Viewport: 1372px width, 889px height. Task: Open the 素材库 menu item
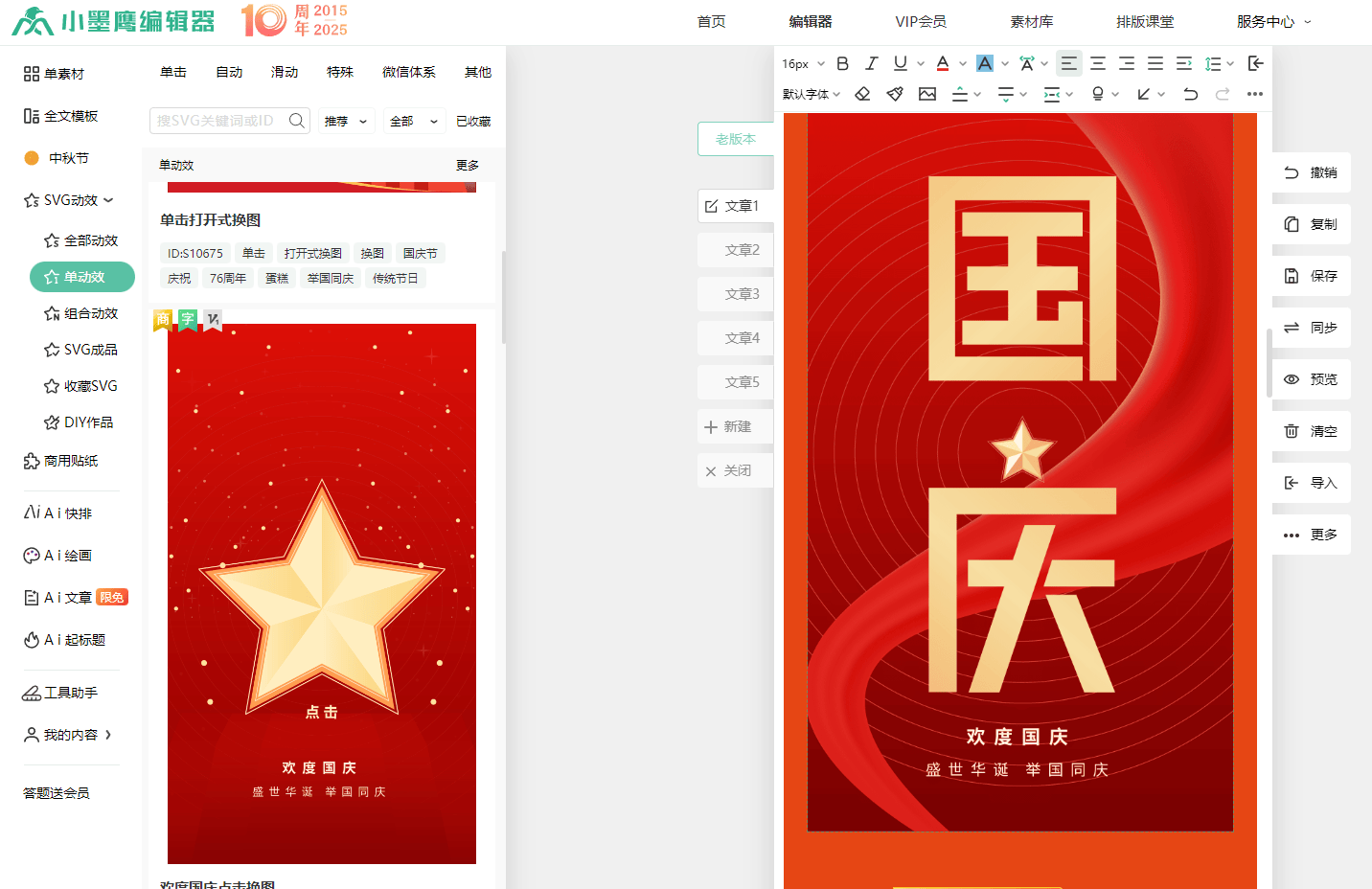[1031, 21]
